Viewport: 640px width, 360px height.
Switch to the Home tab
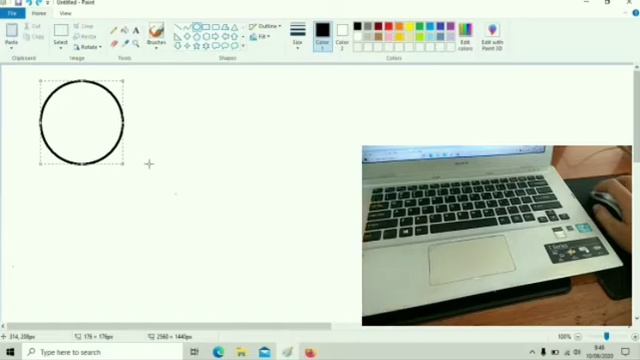coord(39,13)
